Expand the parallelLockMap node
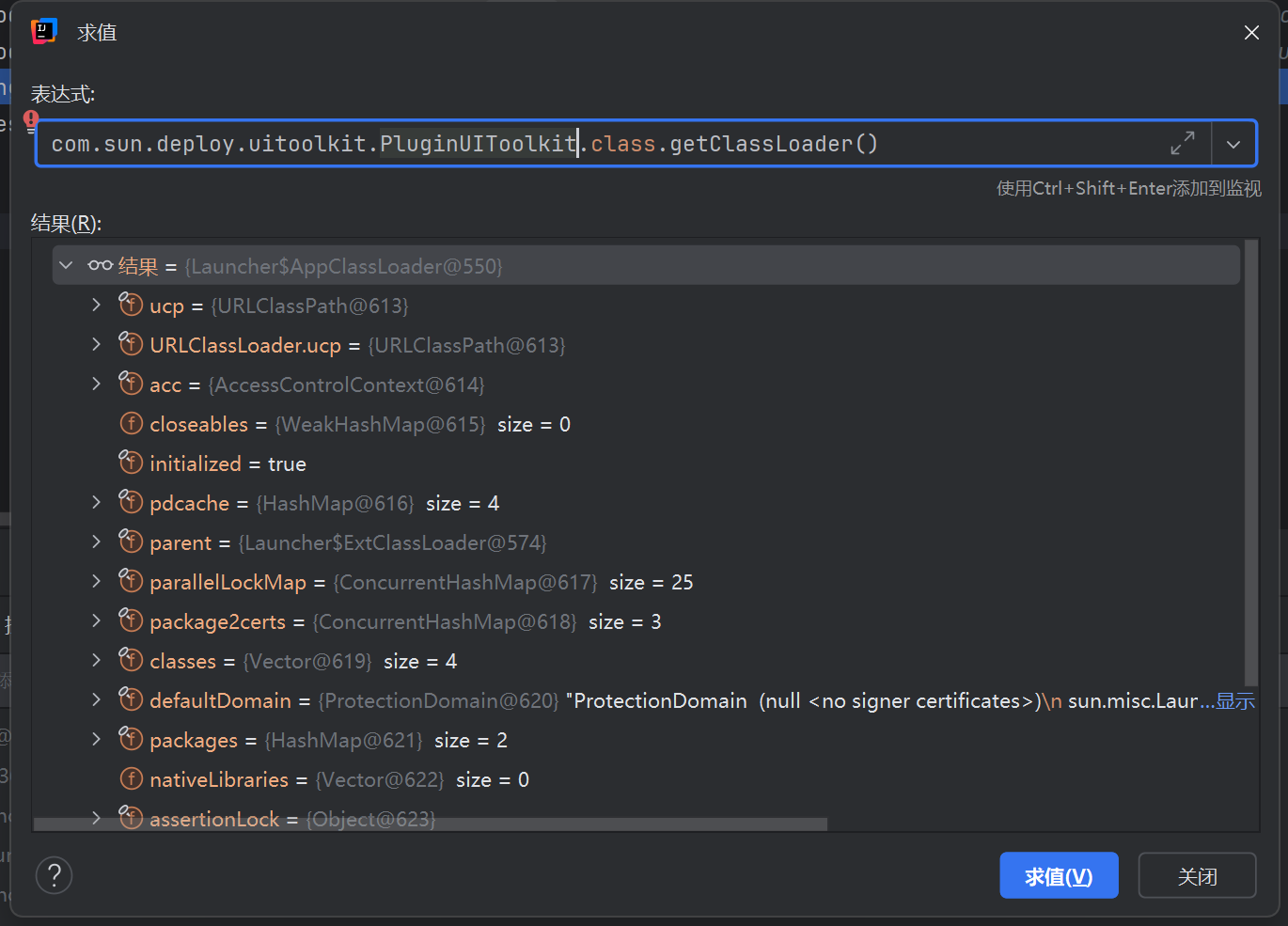Image resolution: width=1288 pixels, height=926 pixels. pyautogui.click(x=96, y=582)
